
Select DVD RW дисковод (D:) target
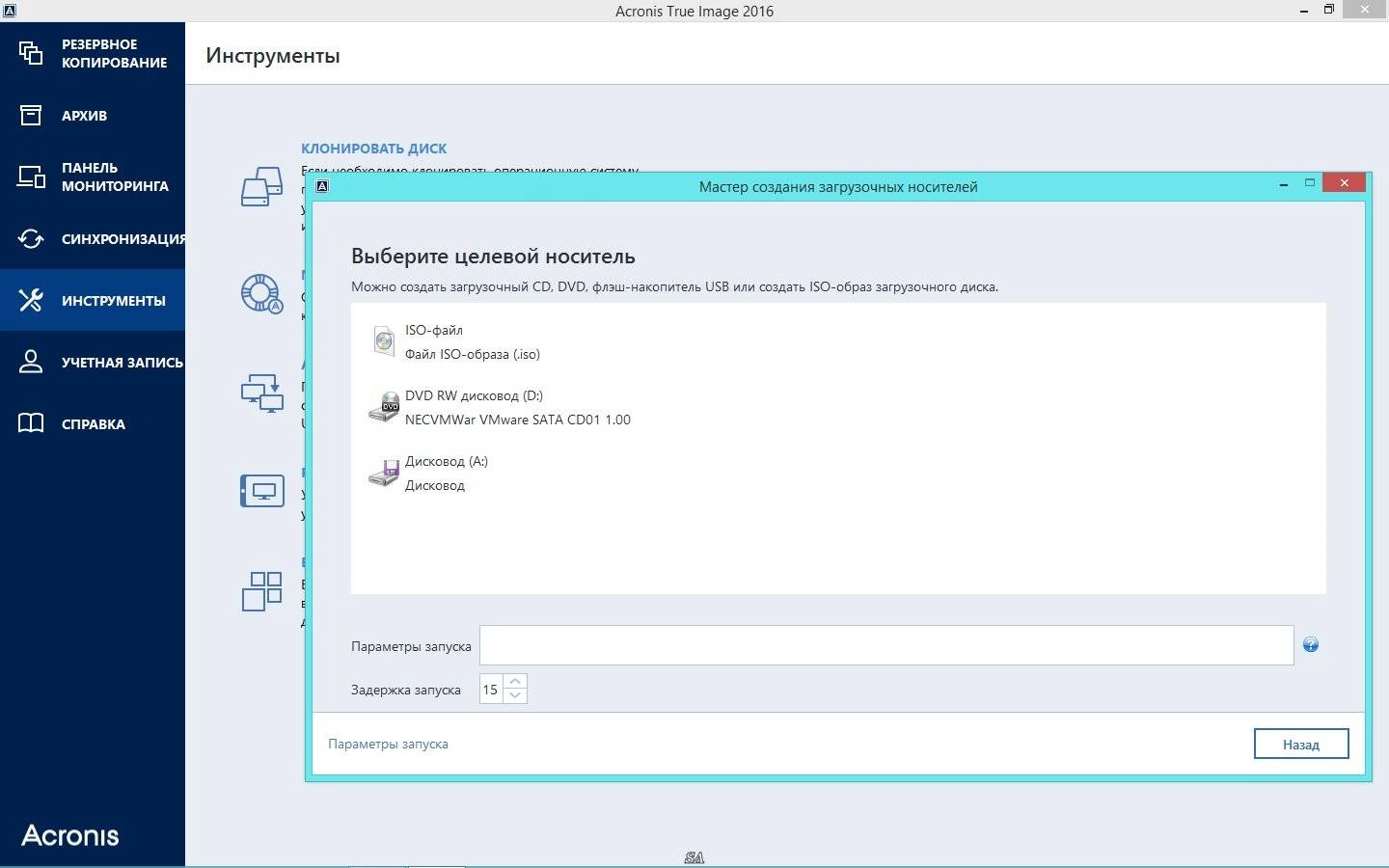tap(838, 407)
